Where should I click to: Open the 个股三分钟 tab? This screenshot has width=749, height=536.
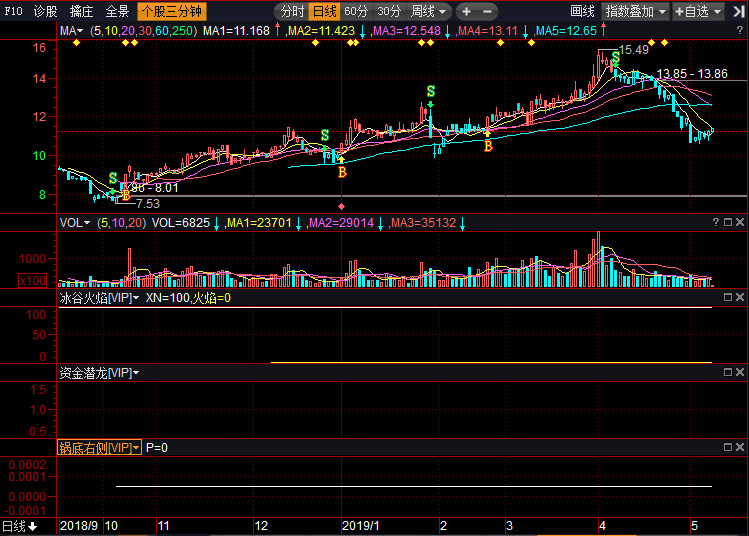172,11
